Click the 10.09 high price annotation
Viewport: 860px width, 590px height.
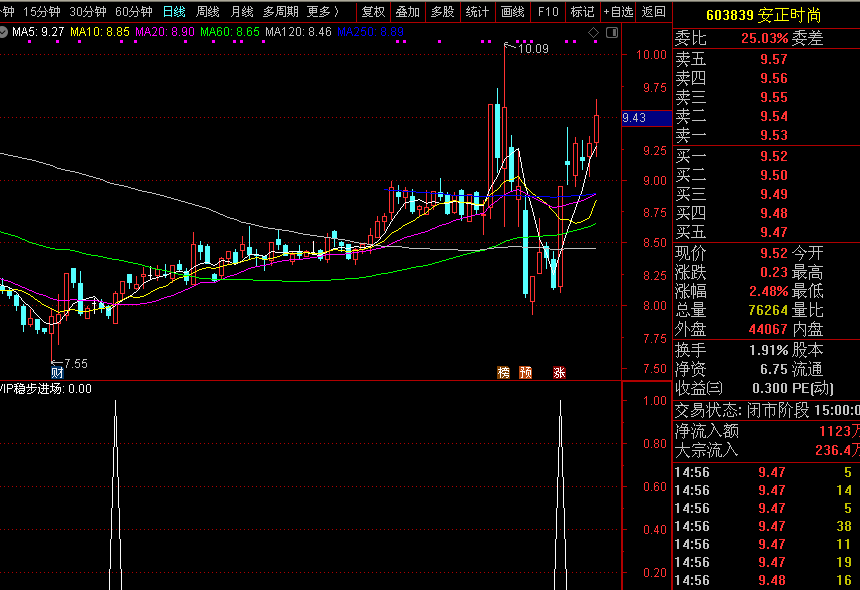click(533, 49)
